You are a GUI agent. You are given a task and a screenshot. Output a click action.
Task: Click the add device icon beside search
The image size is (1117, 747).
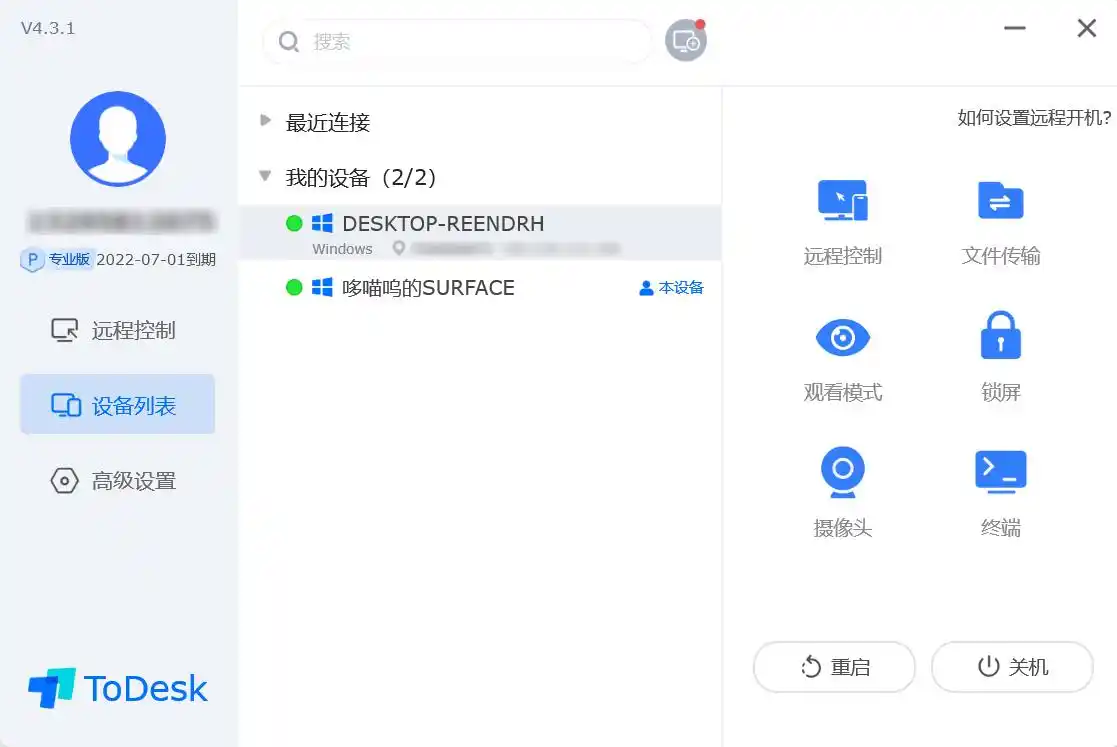coord(686,41)
